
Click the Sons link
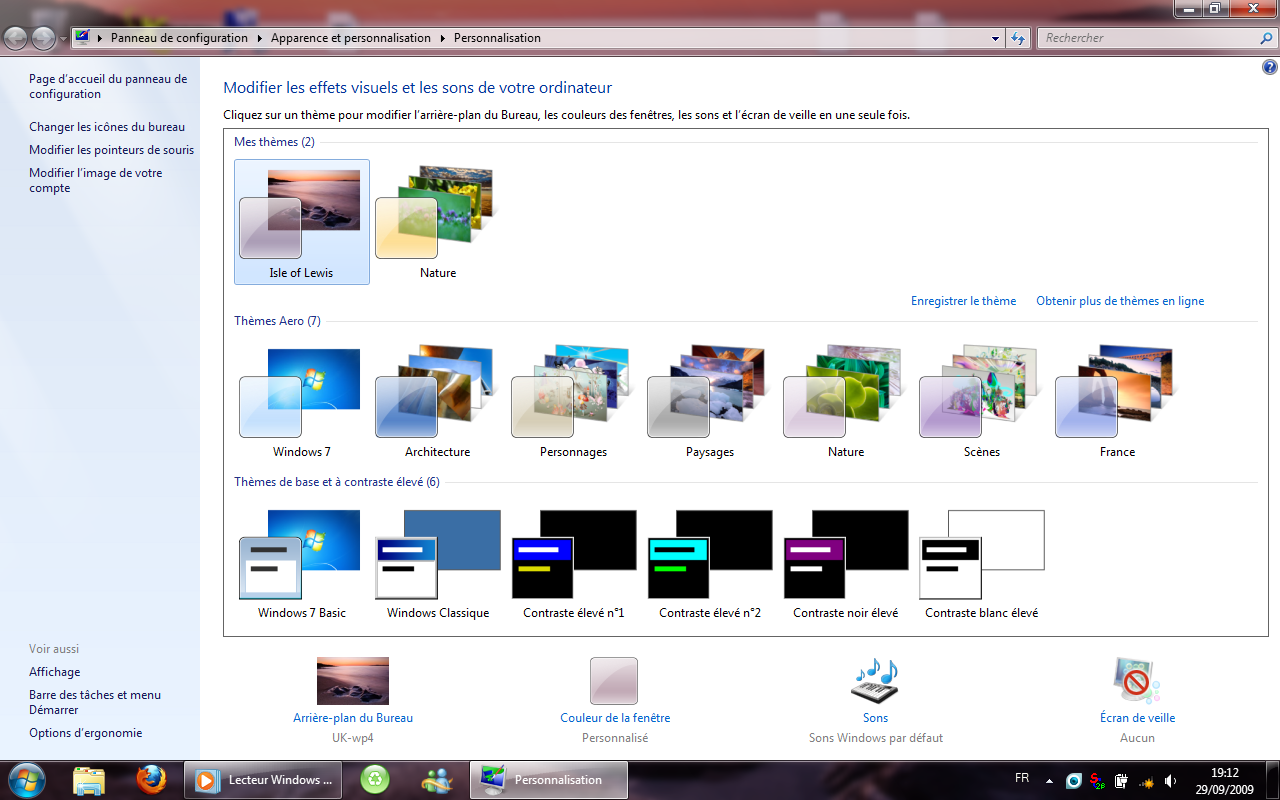click(x=875, y=718)
